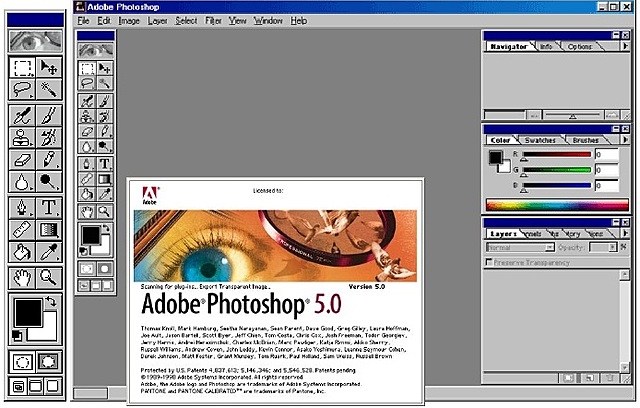Switch to Full Screen Mode in the large toolbox
Screen dimensions: 640x408
[53, 386]
